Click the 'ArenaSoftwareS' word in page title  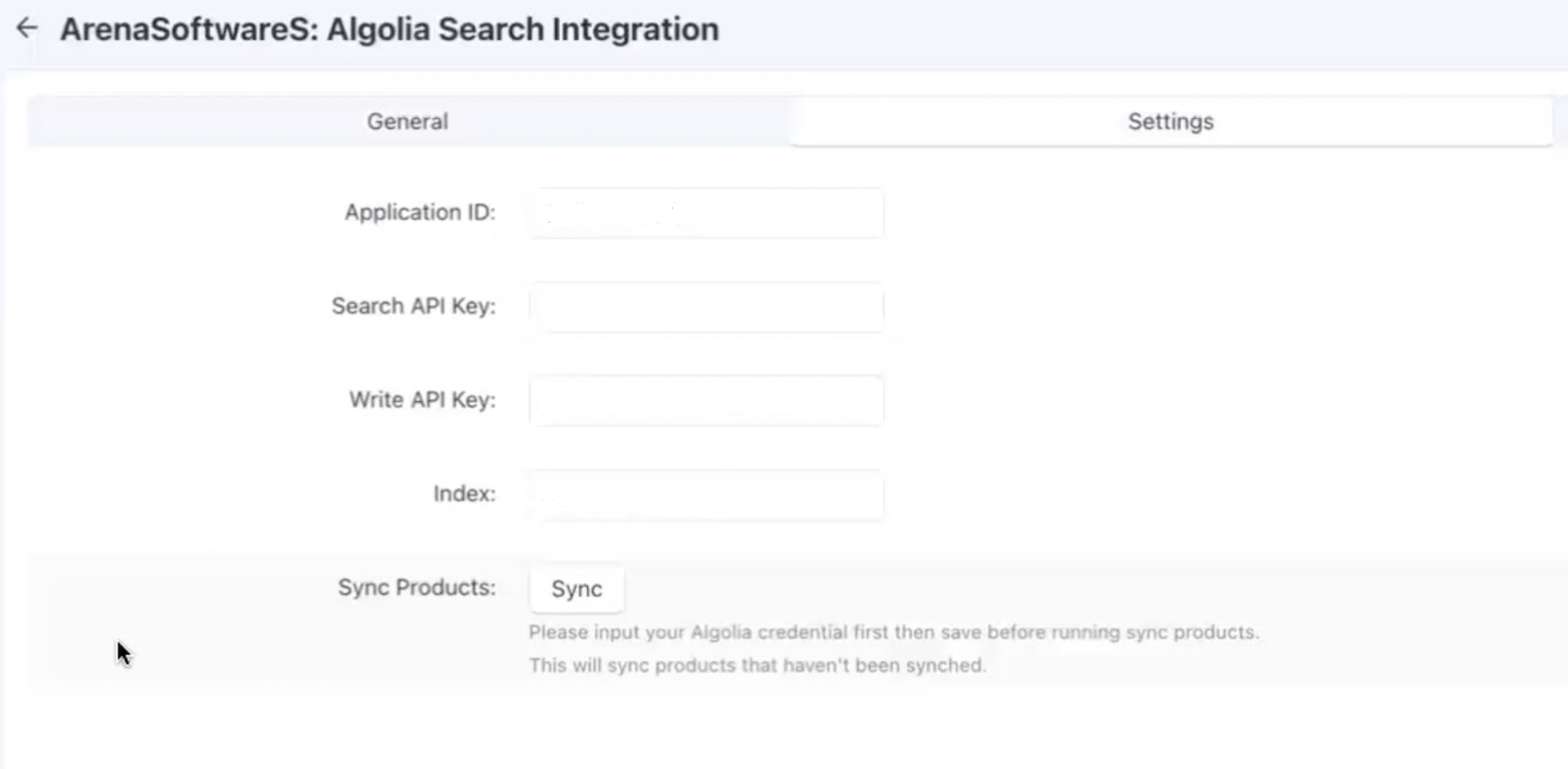pyautogui.click(x=189, y=30)
